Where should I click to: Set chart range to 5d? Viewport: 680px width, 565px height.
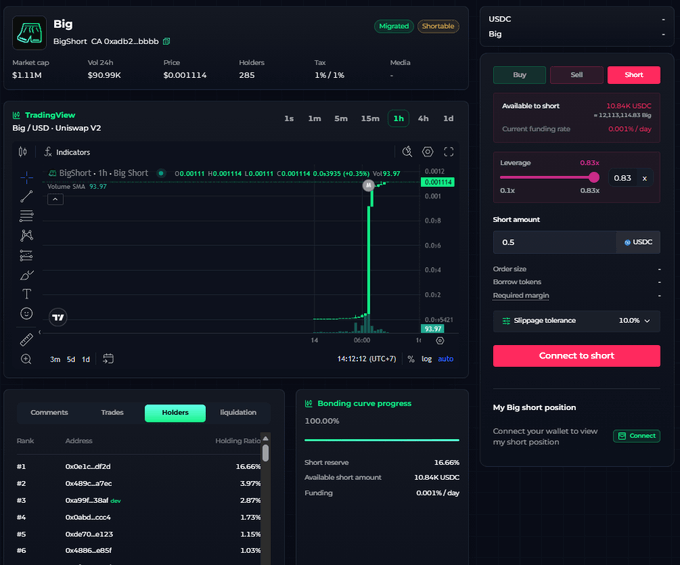(x=71, y=359)
